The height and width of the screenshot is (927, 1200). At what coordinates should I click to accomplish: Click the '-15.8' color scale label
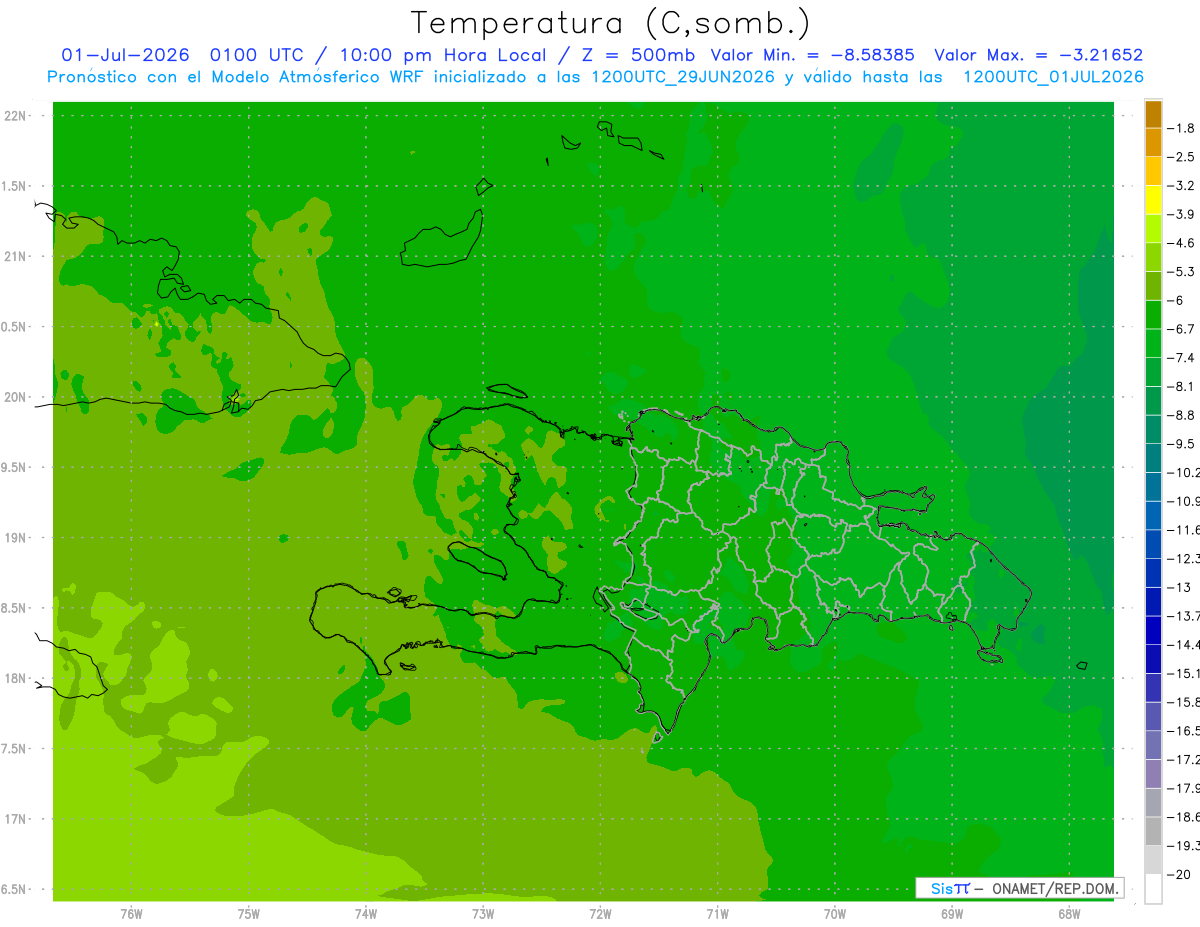[x=1184, y=702]
